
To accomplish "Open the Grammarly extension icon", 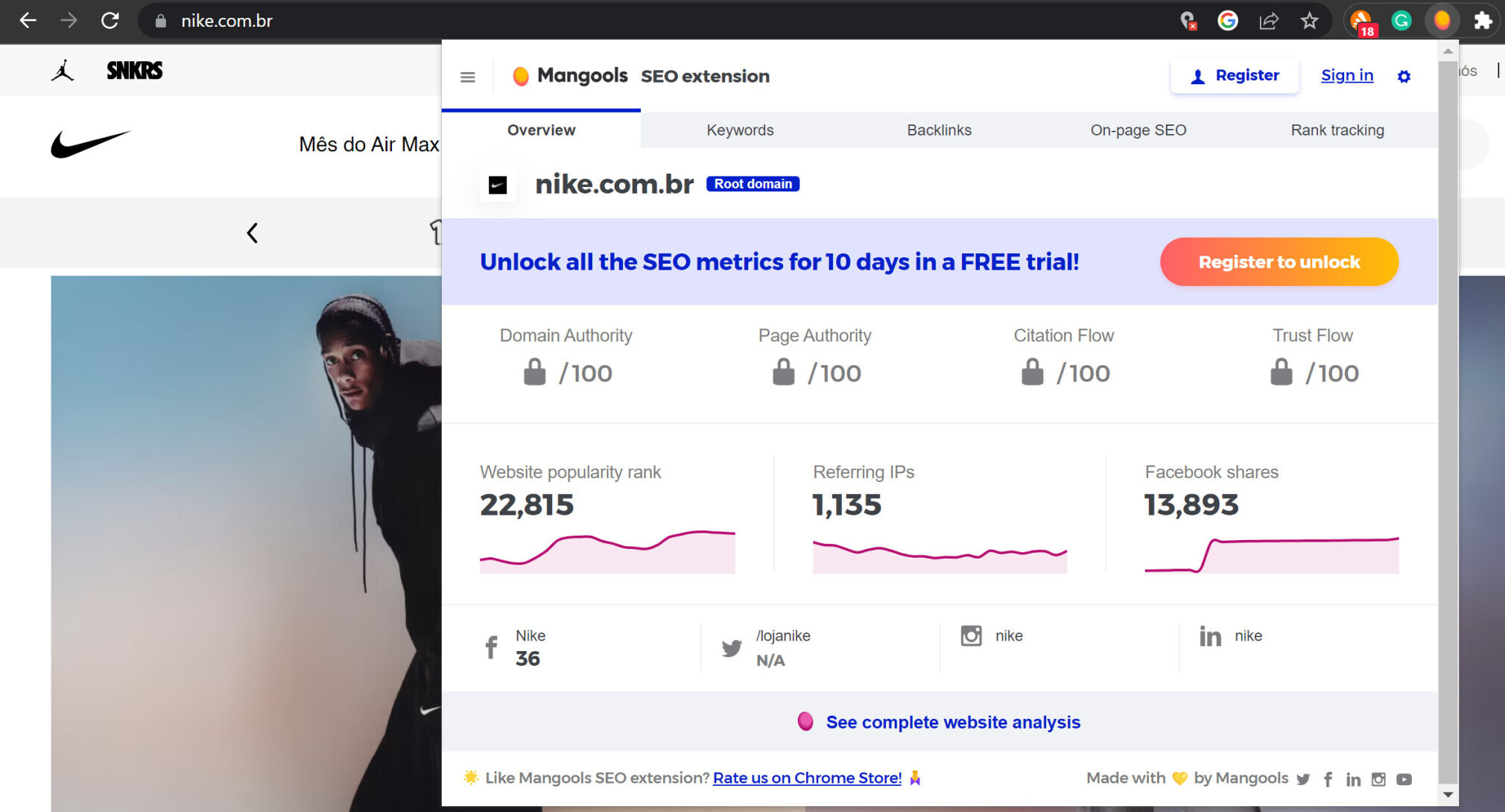I will 1401,20.
